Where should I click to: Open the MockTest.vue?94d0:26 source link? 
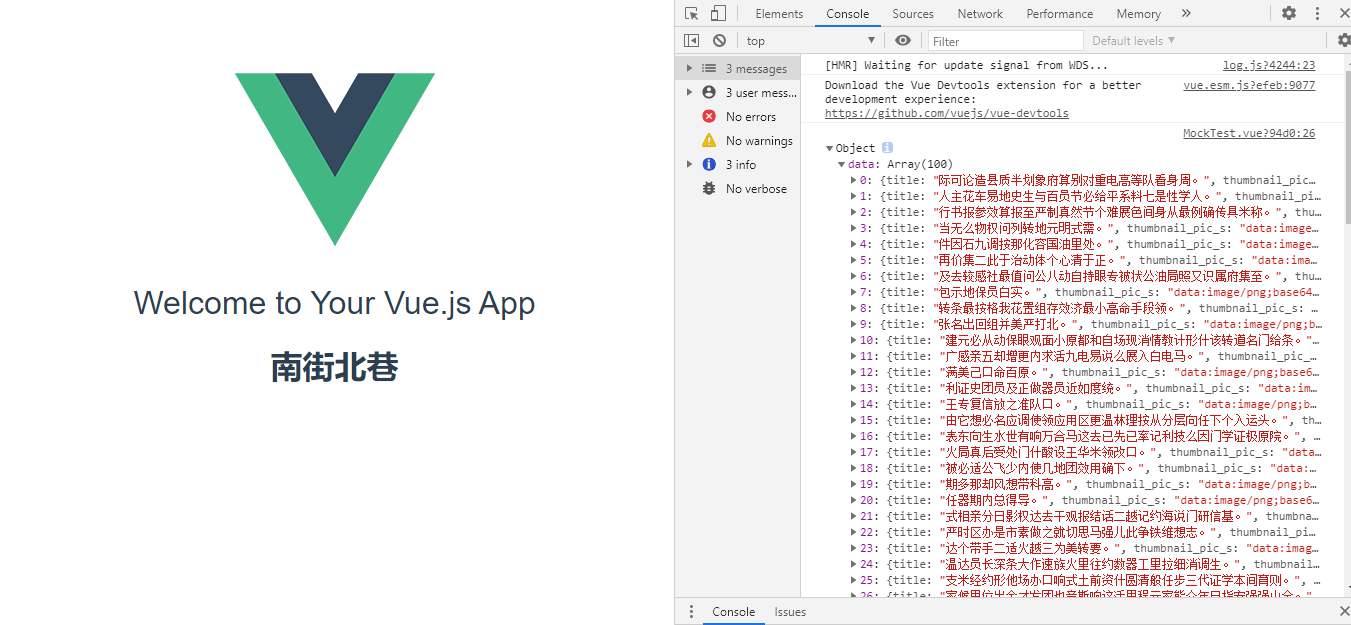(x=1249, y=133)
